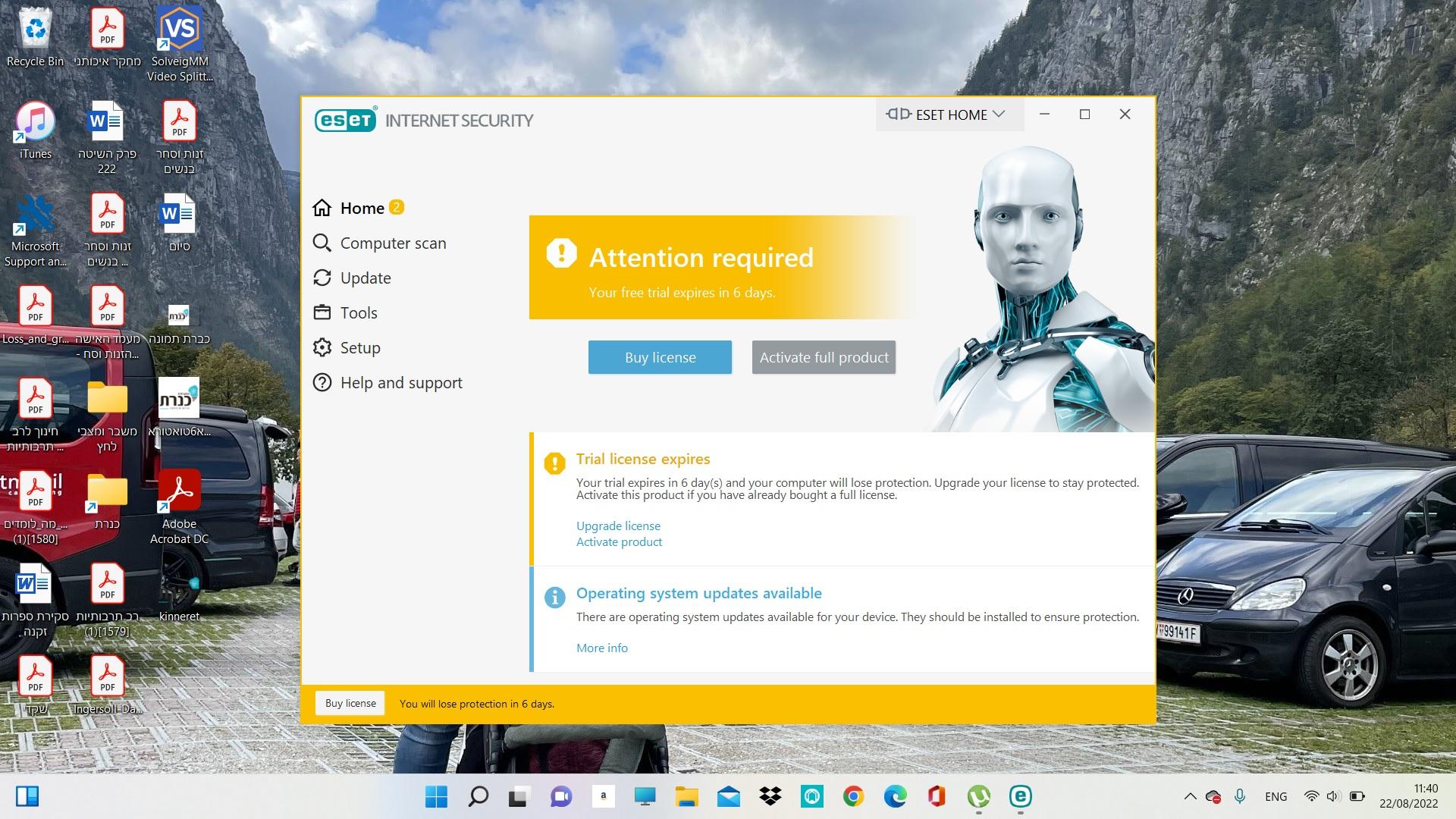Image resolution: width=1456 pixels, height=819 pixels.
Task: Select the SolveigMM Video Splitter shortcut
Action: 180,44
